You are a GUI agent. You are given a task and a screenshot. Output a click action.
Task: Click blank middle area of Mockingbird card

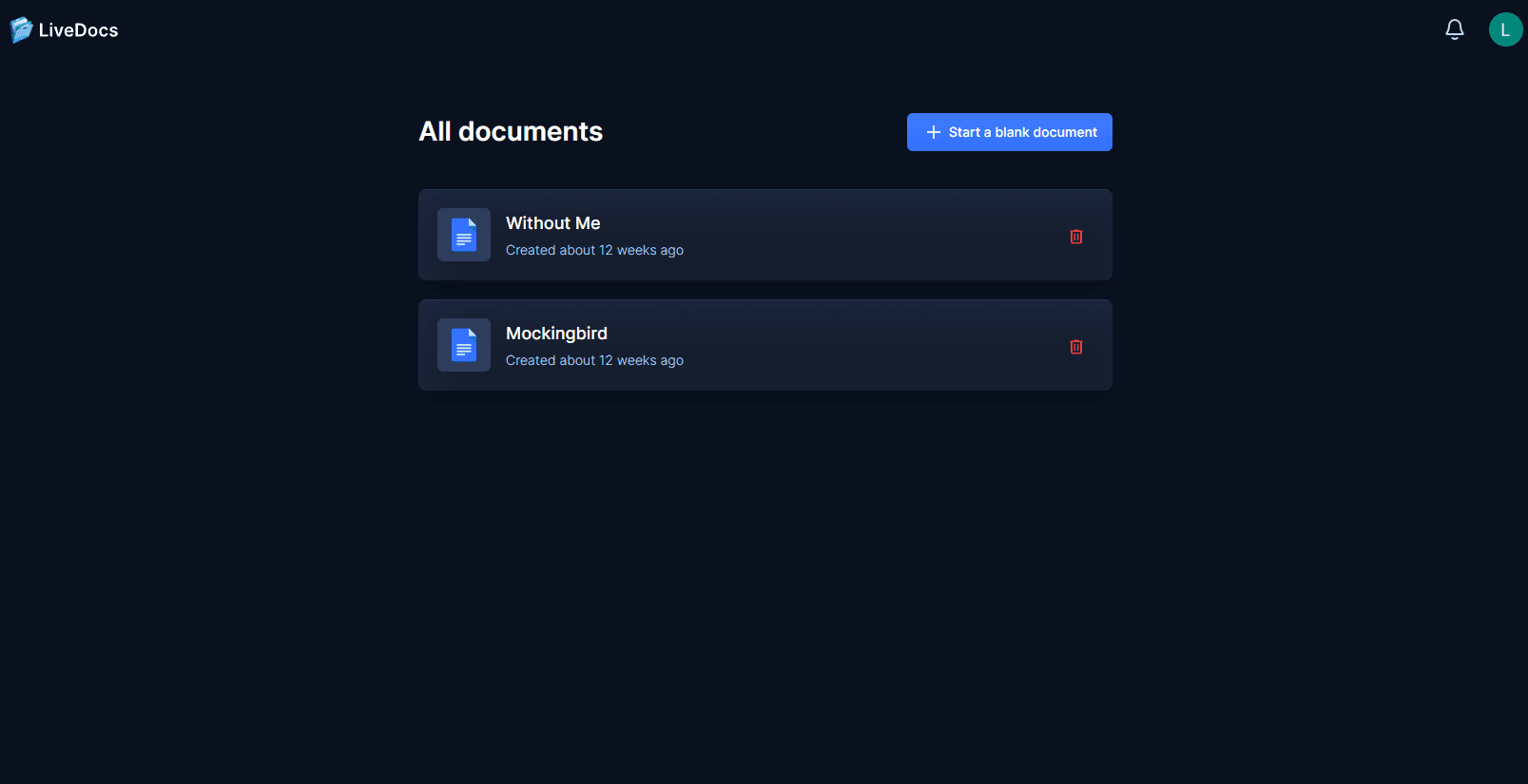coord(856,345)
